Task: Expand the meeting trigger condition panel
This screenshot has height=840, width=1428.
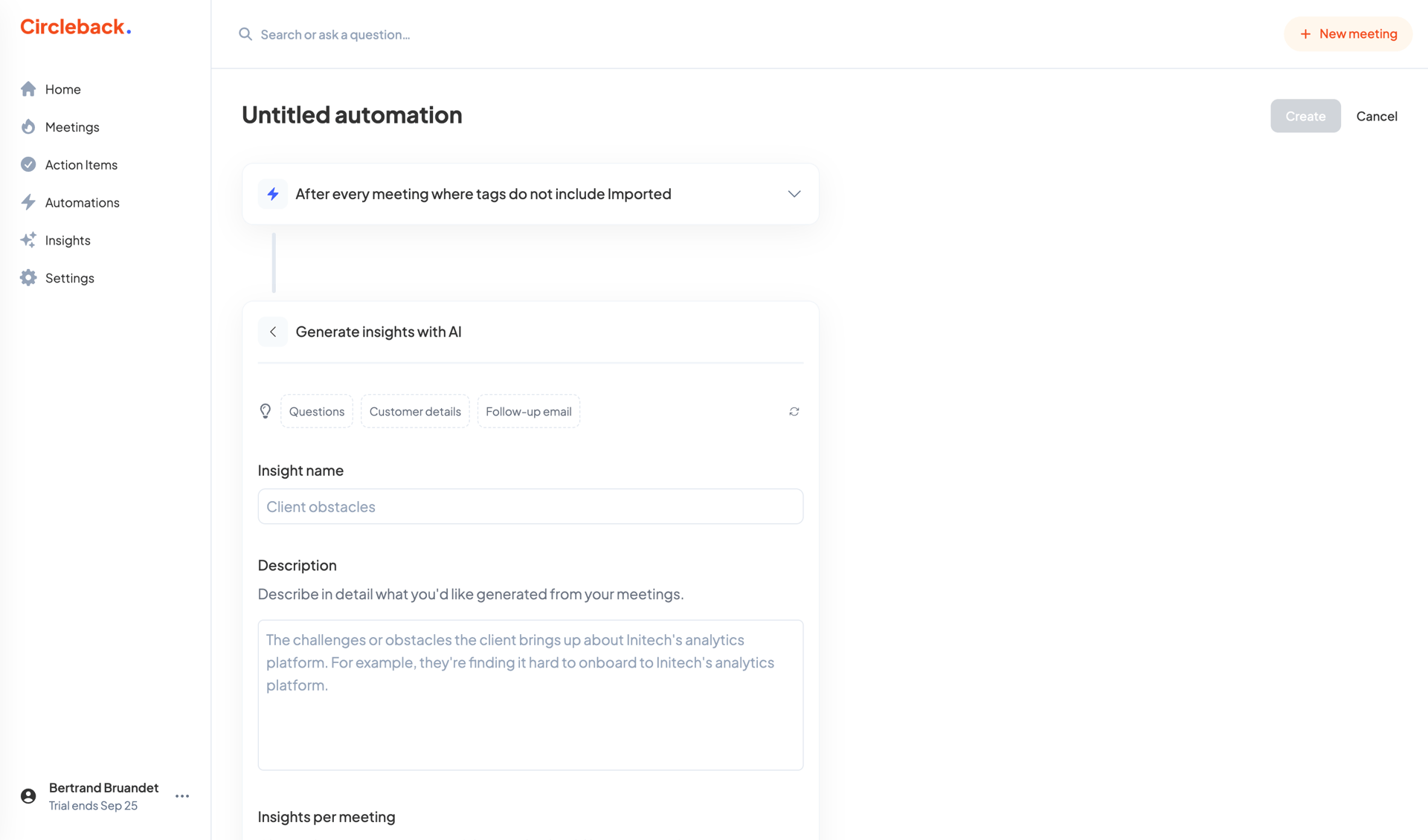Action: (794, 193)
